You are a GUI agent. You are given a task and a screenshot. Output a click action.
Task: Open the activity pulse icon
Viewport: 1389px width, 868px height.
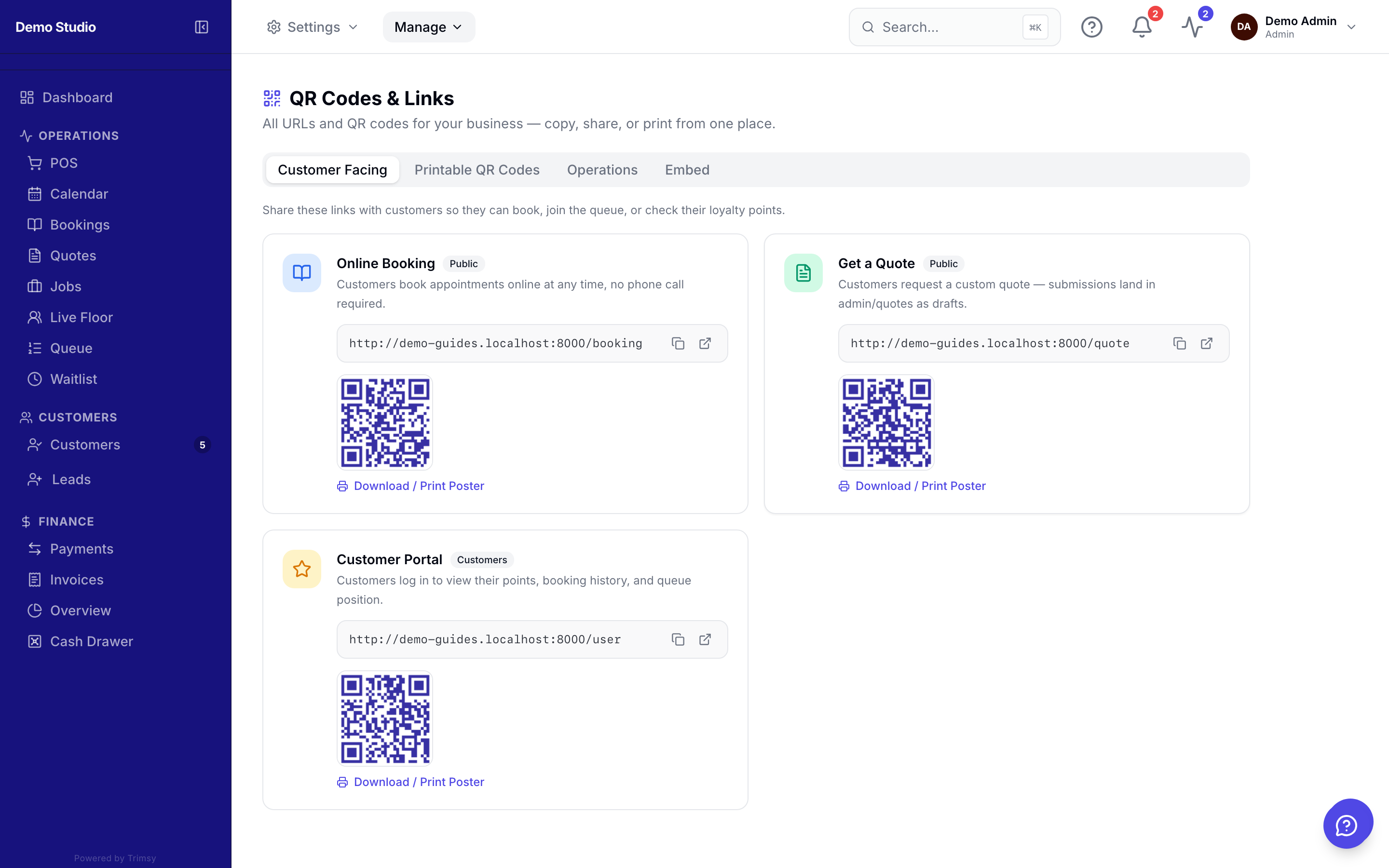click(x=1192, y=27)
